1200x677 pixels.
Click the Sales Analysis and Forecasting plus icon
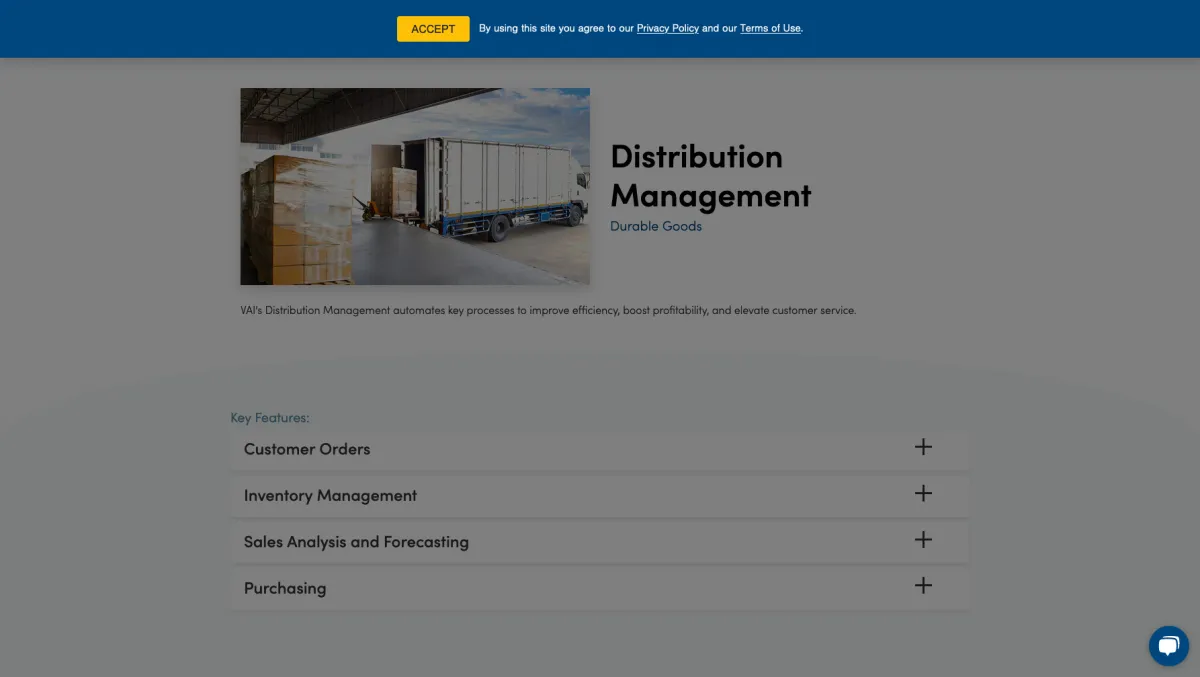(x=923, y=540)
